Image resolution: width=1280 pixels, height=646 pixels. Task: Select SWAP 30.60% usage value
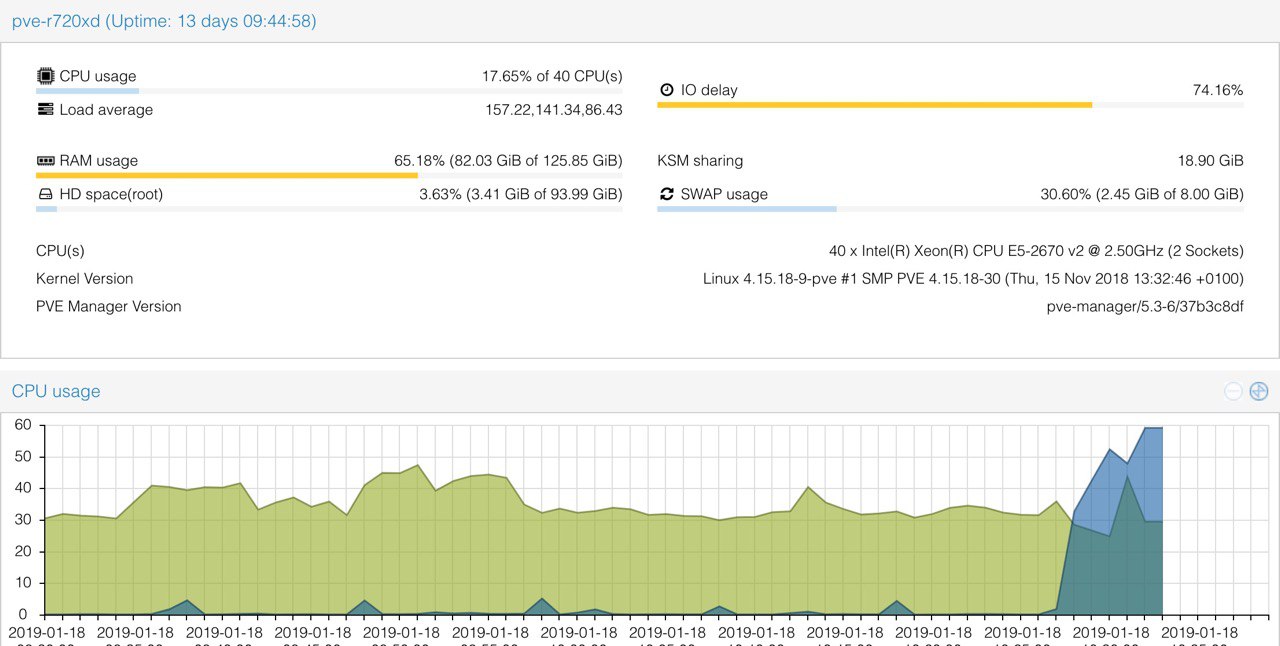1142,194
